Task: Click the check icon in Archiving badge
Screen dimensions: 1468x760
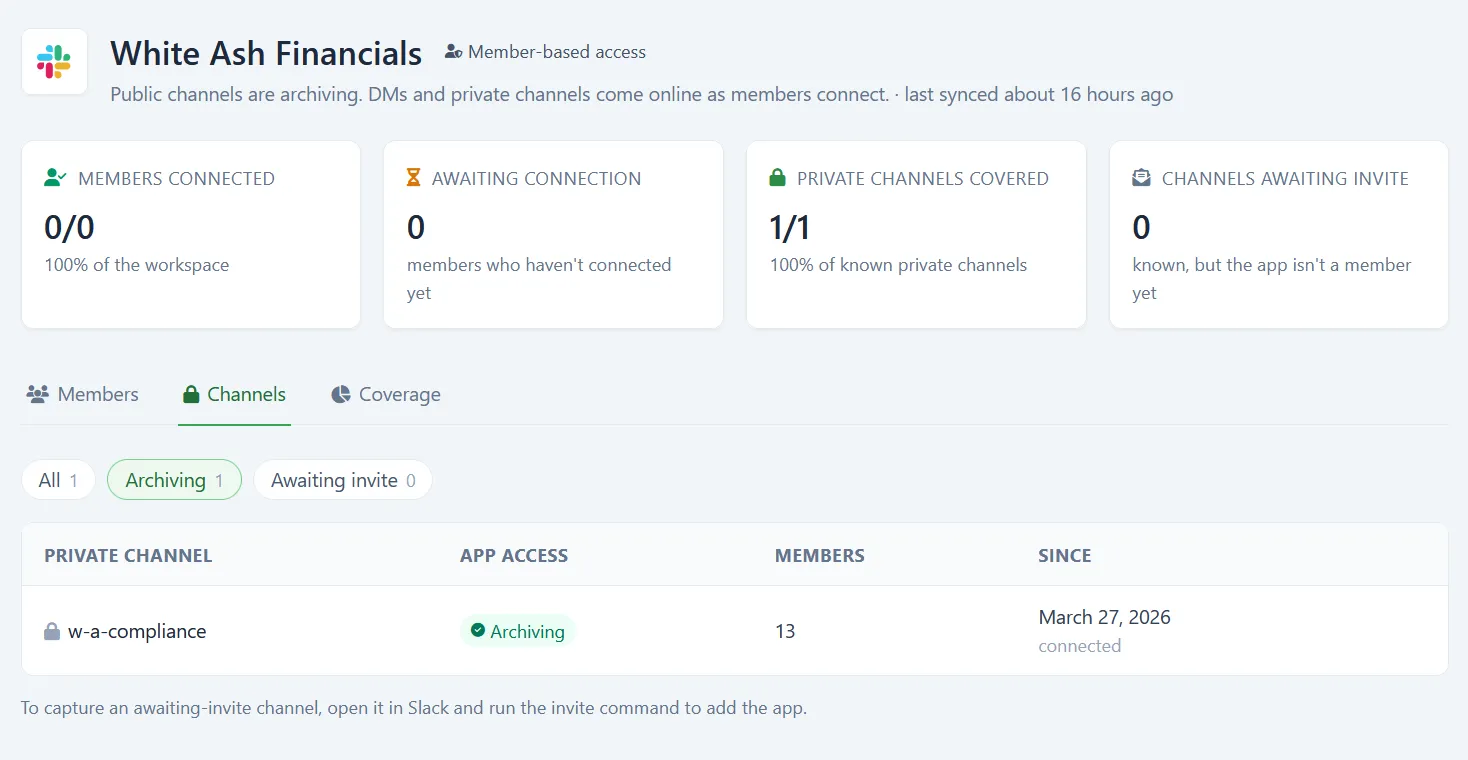Action: click(x=478, y=631)
